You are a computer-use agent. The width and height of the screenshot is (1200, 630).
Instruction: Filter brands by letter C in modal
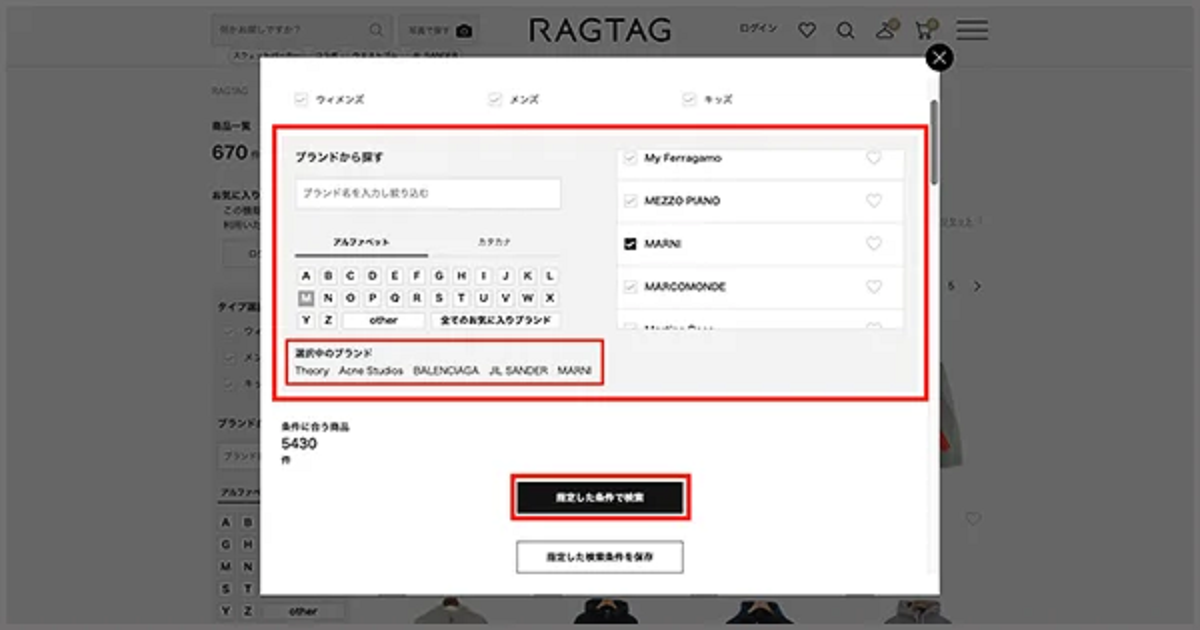[350, 276]
